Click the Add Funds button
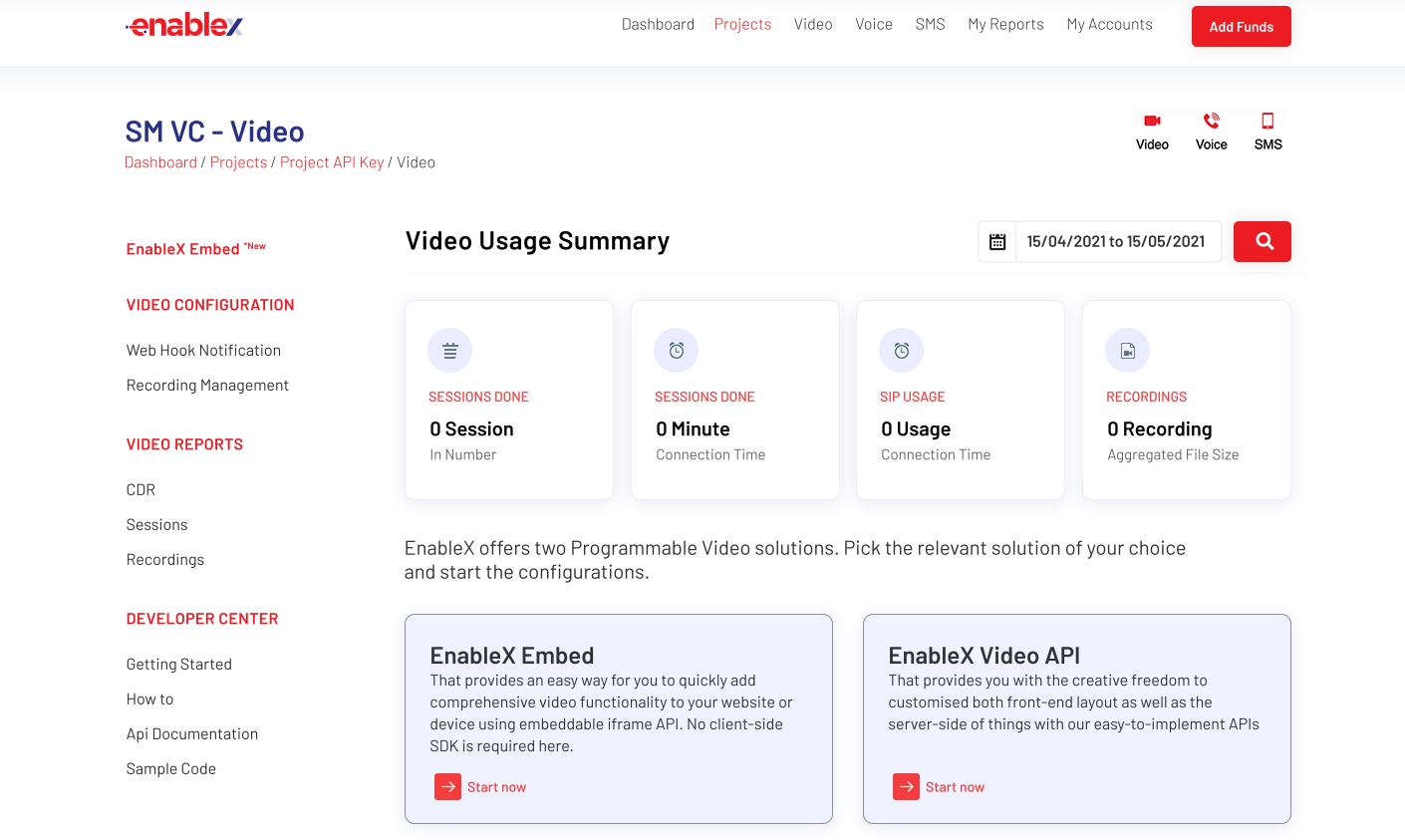The height and width of the screenshot is (840, 1405). pos(1241,27)
